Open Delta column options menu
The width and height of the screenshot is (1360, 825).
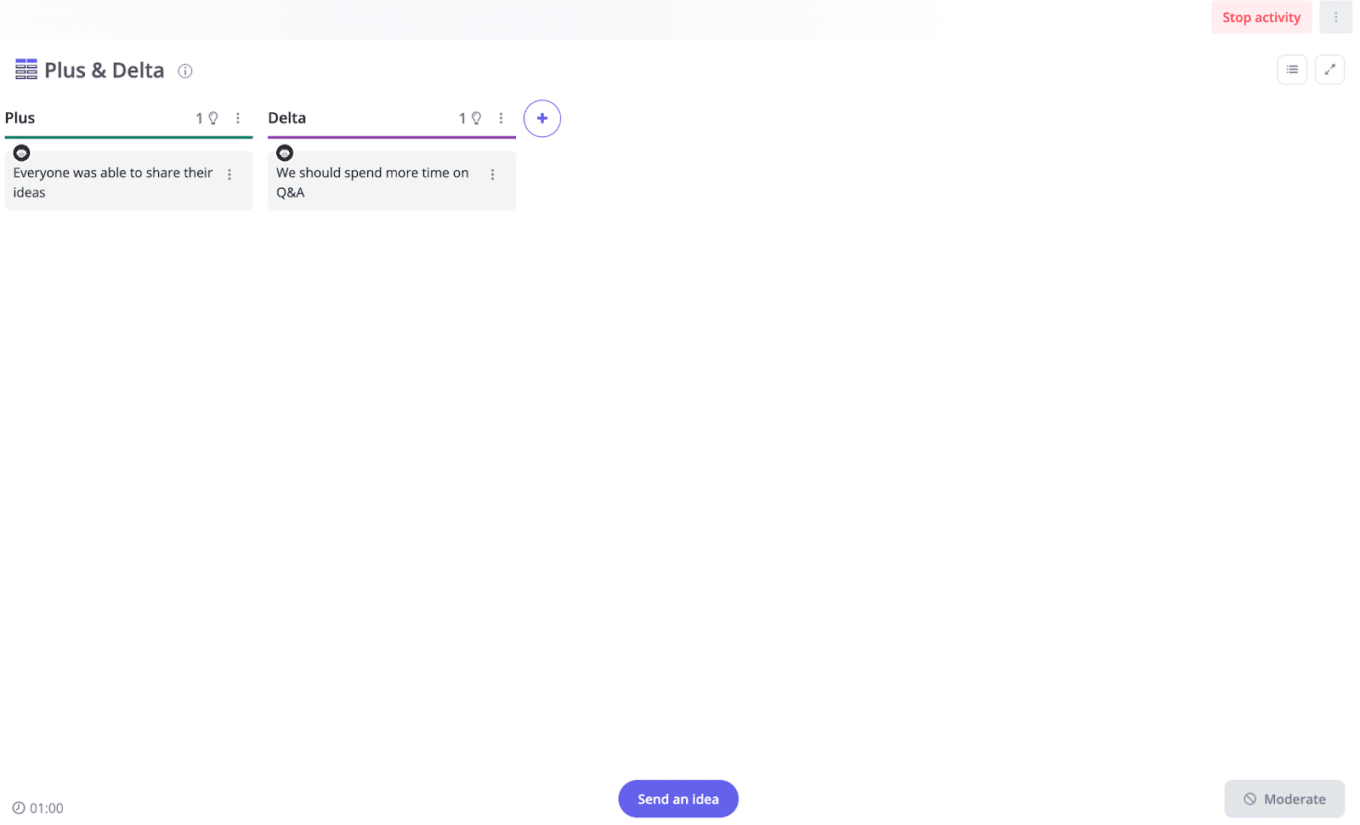tap(501, 118)
